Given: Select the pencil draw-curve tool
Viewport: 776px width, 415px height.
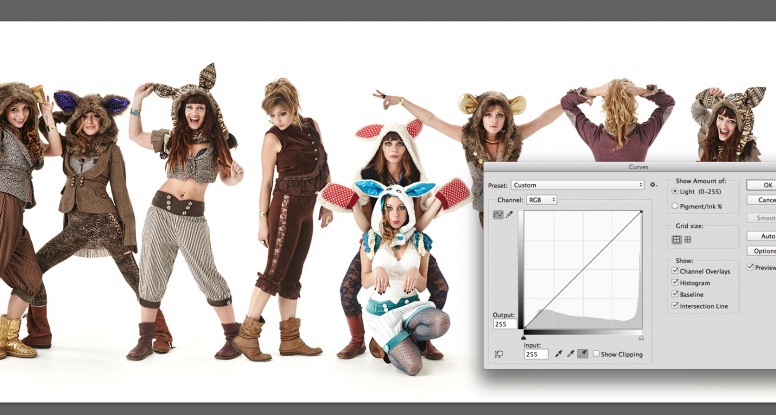Looking at the screenshot, I should tap(510, 215).
